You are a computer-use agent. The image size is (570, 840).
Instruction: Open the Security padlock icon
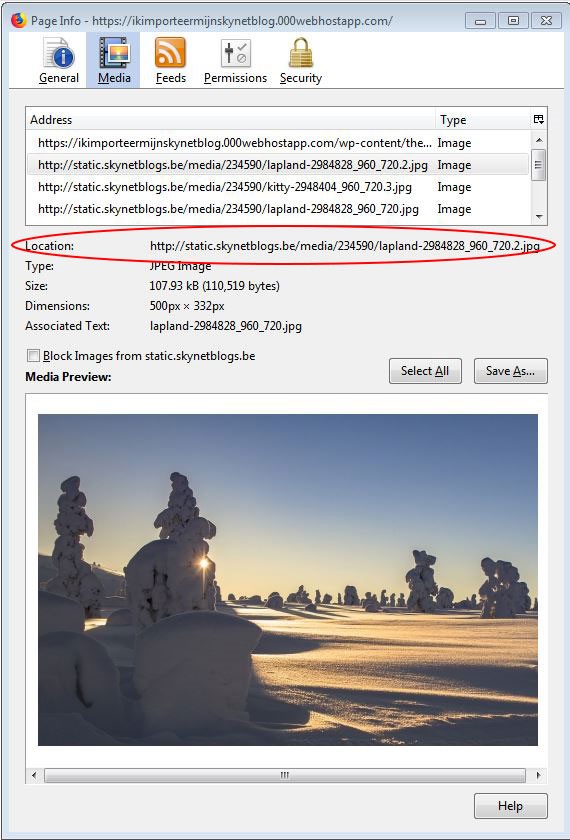pyautogui.click(x=301, y=53)
